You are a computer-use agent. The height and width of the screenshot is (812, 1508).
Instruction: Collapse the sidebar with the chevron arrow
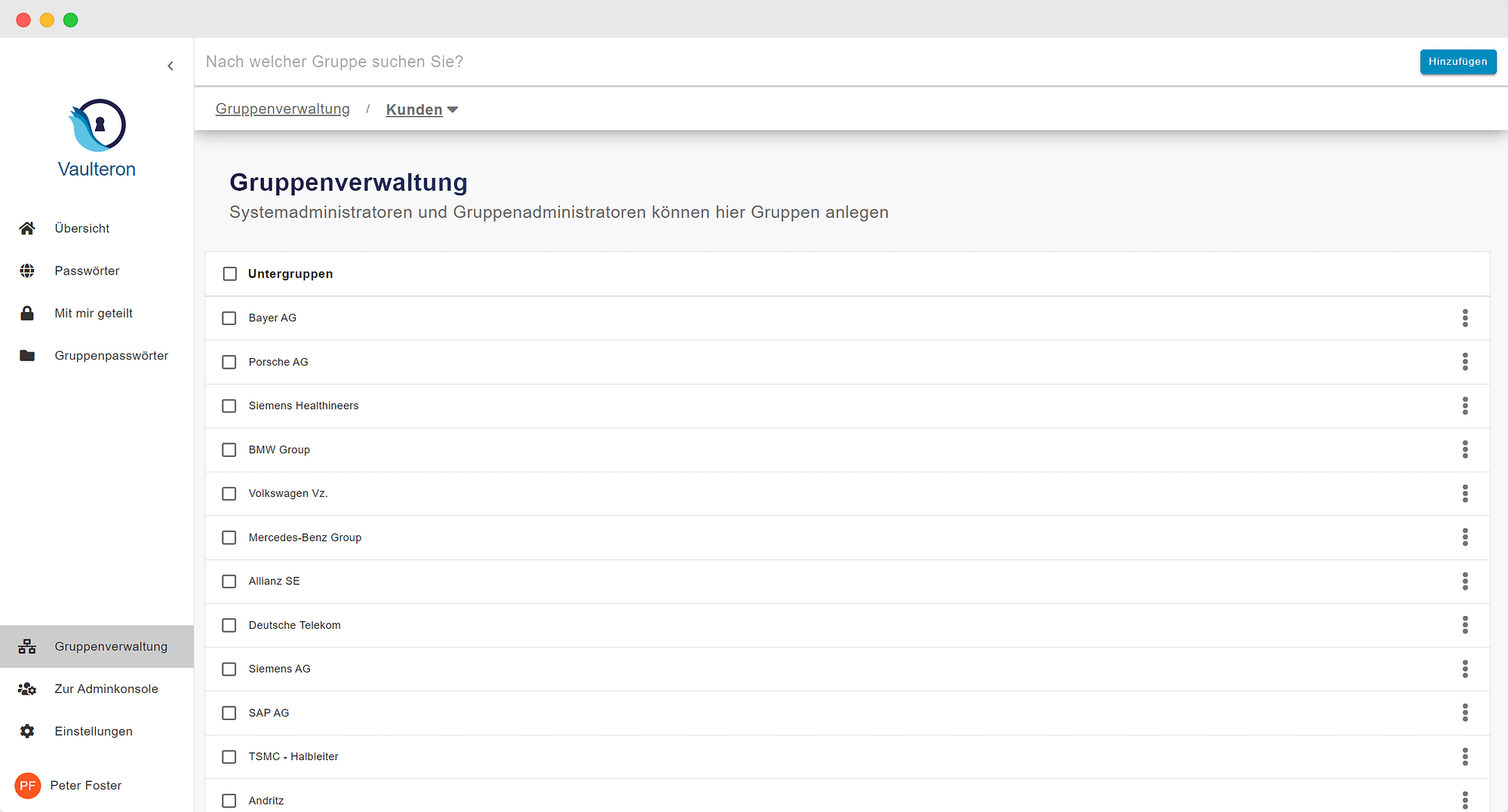pos(170,66)
